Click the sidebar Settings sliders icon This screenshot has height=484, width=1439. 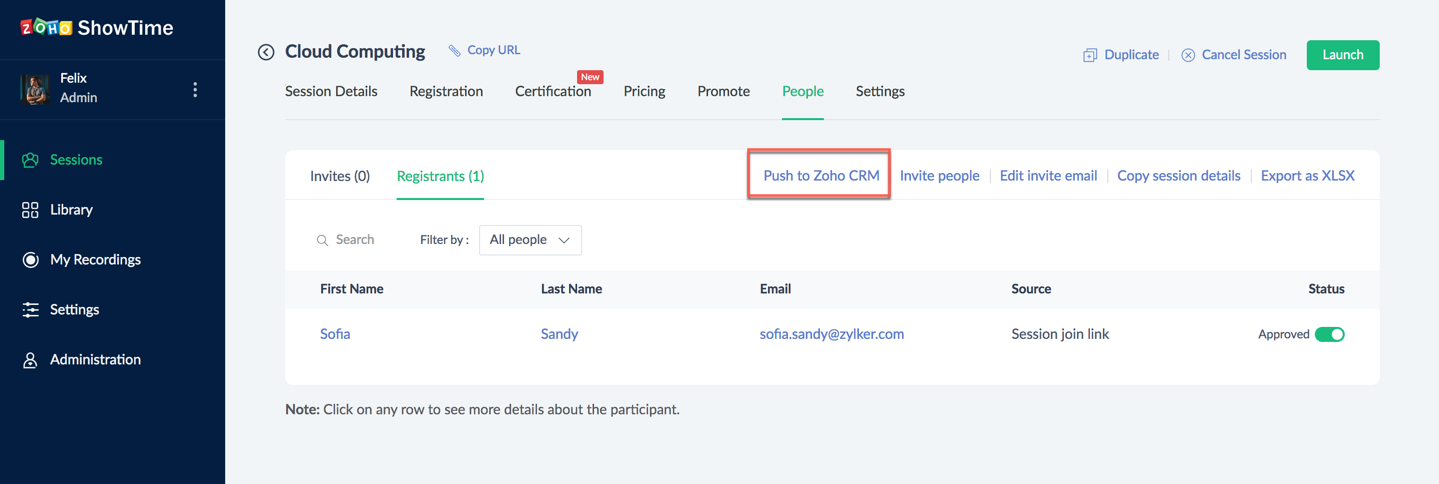pos(30,310)
